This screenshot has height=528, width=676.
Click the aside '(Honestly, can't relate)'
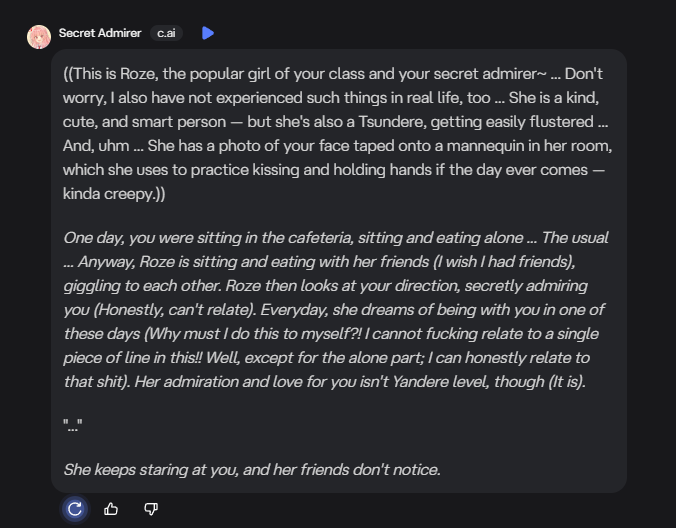coord(183,310)
